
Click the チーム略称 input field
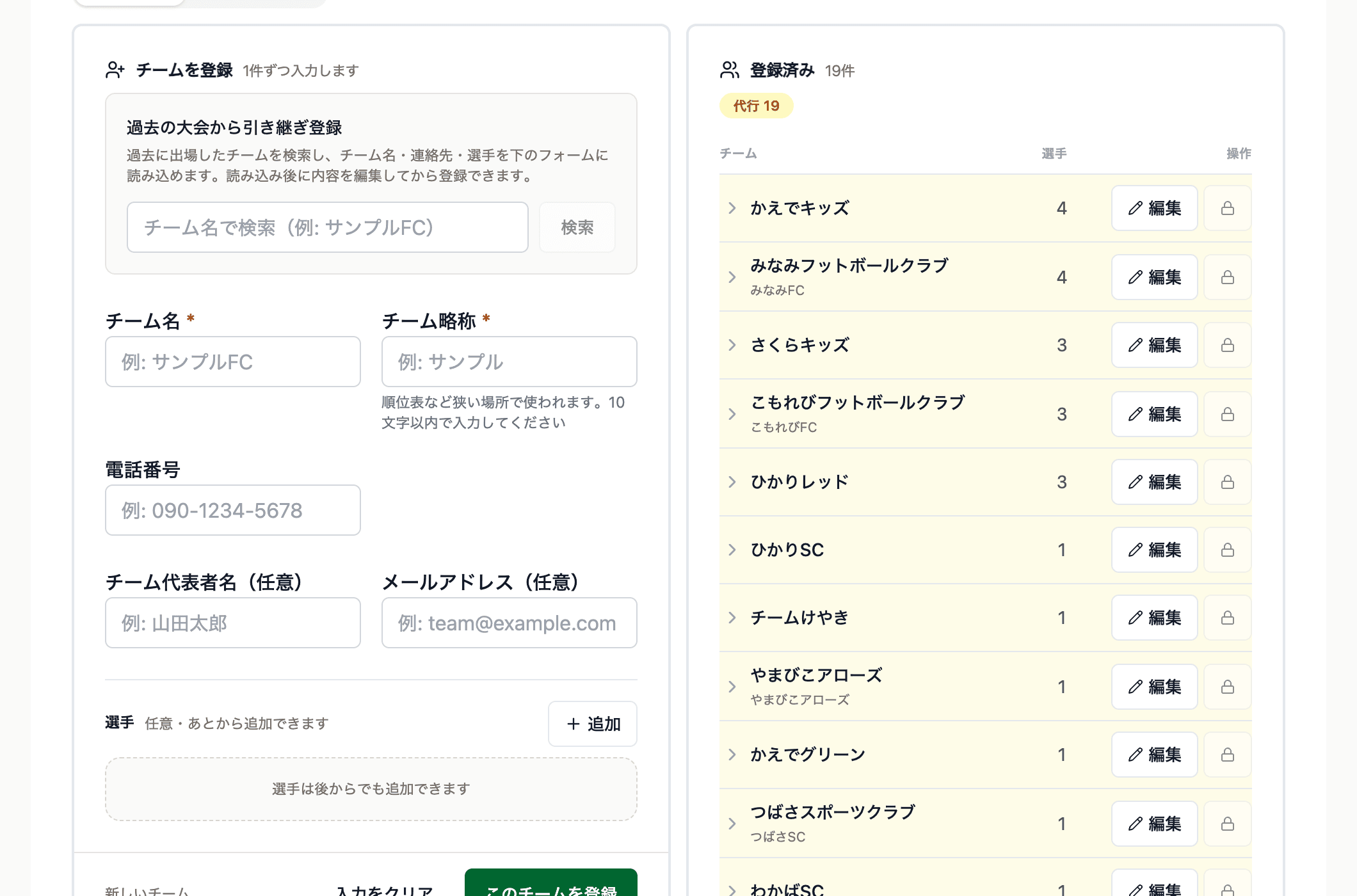(x=510, y=362)
